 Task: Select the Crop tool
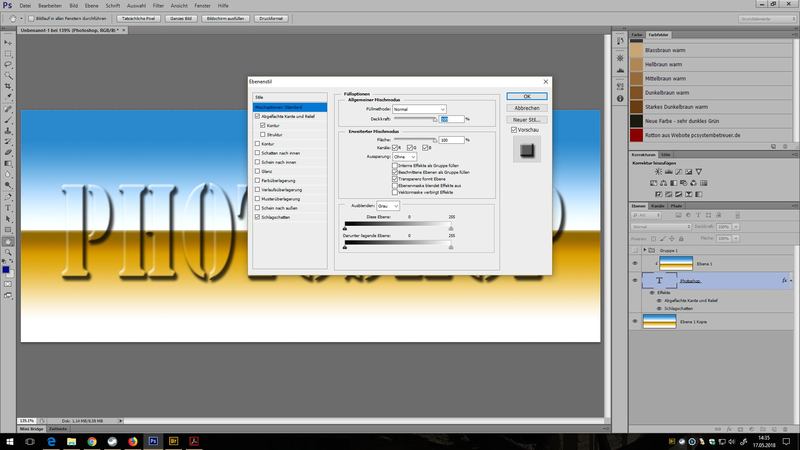point(8,86)
